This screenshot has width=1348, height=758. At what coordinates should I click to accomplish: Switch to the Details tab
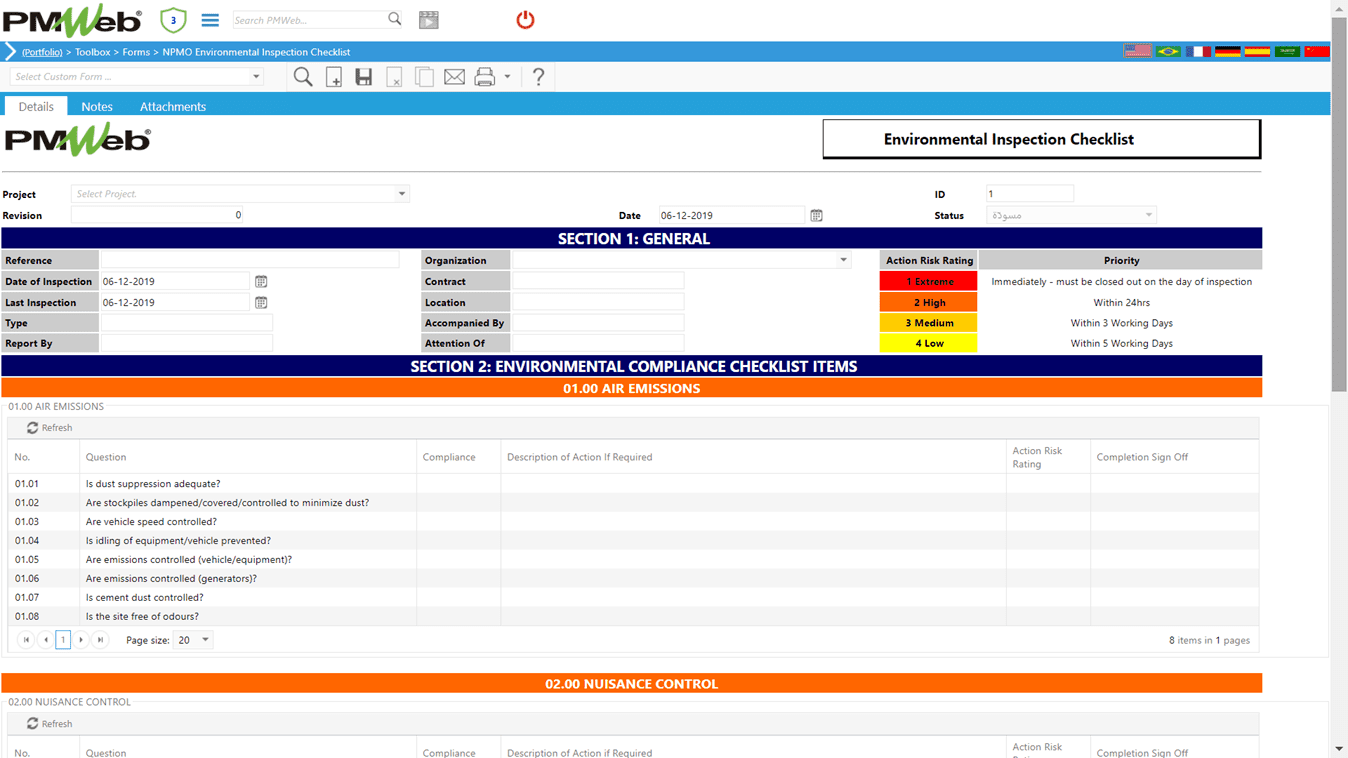[36, 106]
